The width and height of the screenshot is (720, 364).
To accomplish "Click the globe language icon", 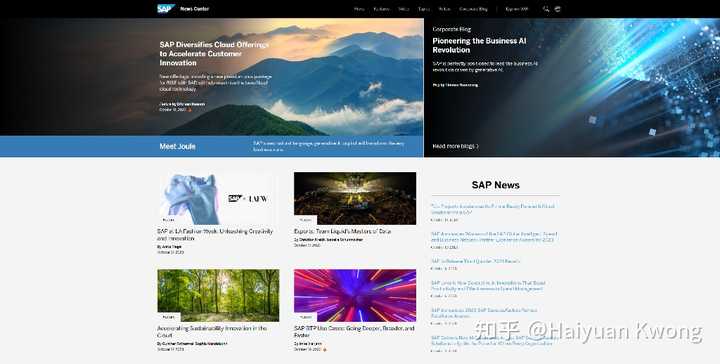I will [557, 9].
